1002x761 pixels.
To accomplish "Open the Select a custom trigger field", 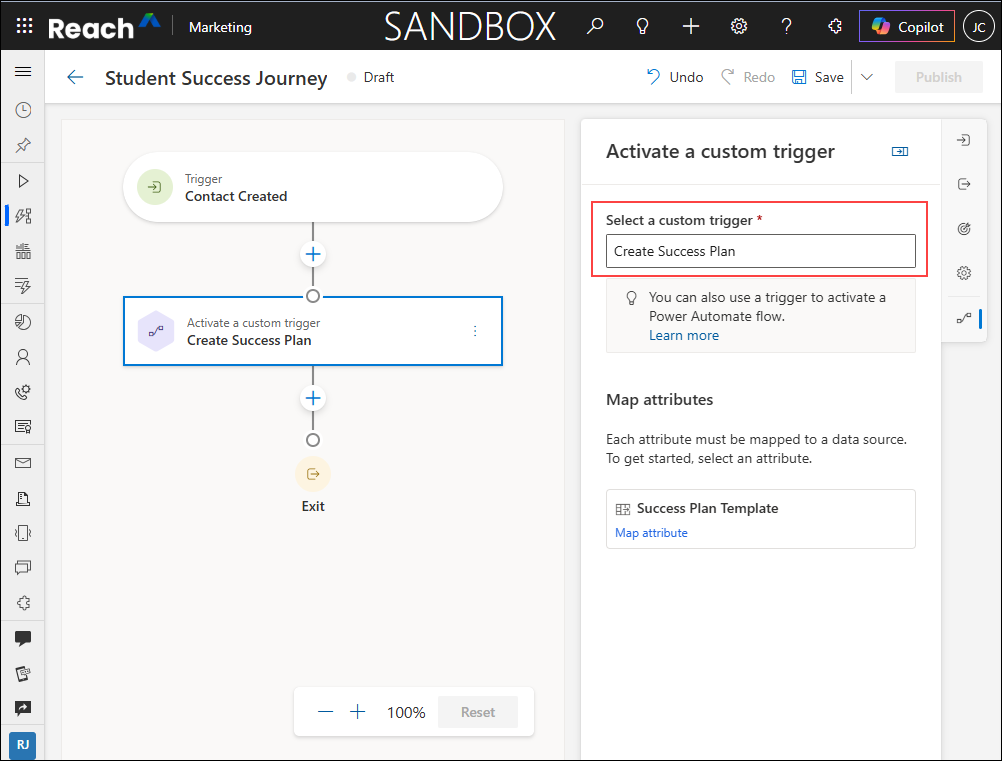I will [760, 251].
